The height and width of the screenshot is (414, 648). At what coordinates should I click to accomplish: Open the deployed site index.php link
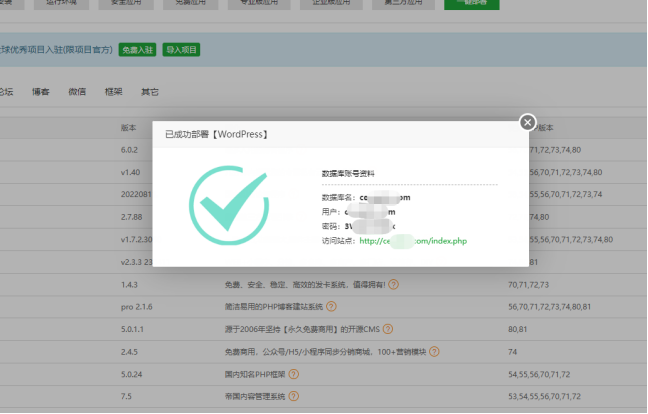(413, 241)
